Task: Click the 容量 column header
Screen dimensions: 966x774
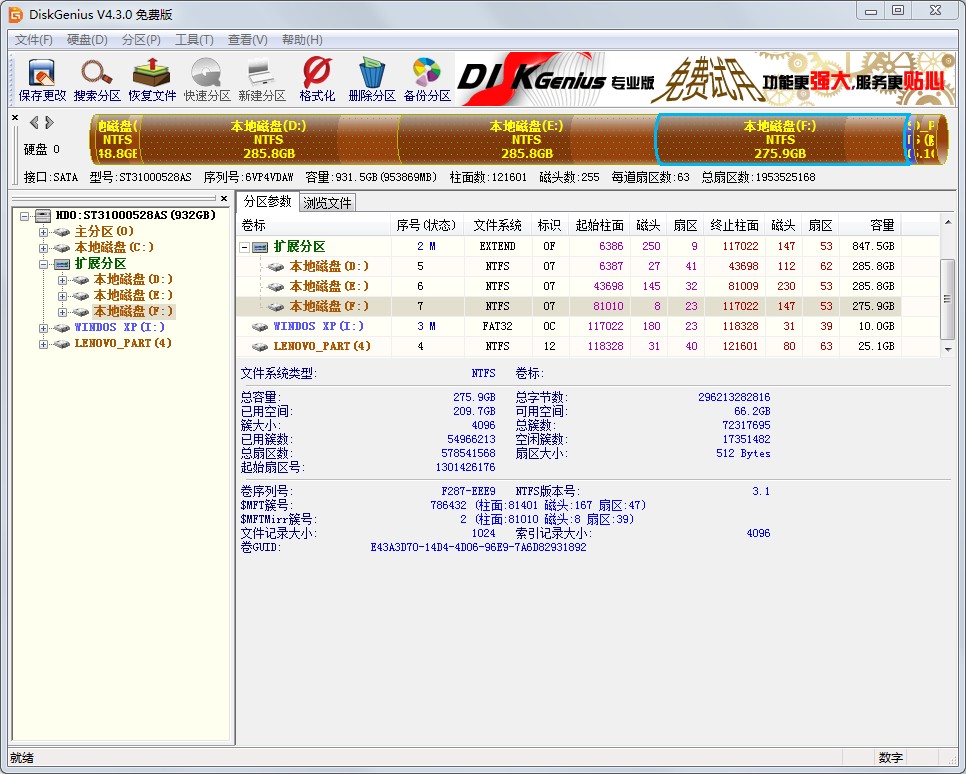Action: pos(870,226)
